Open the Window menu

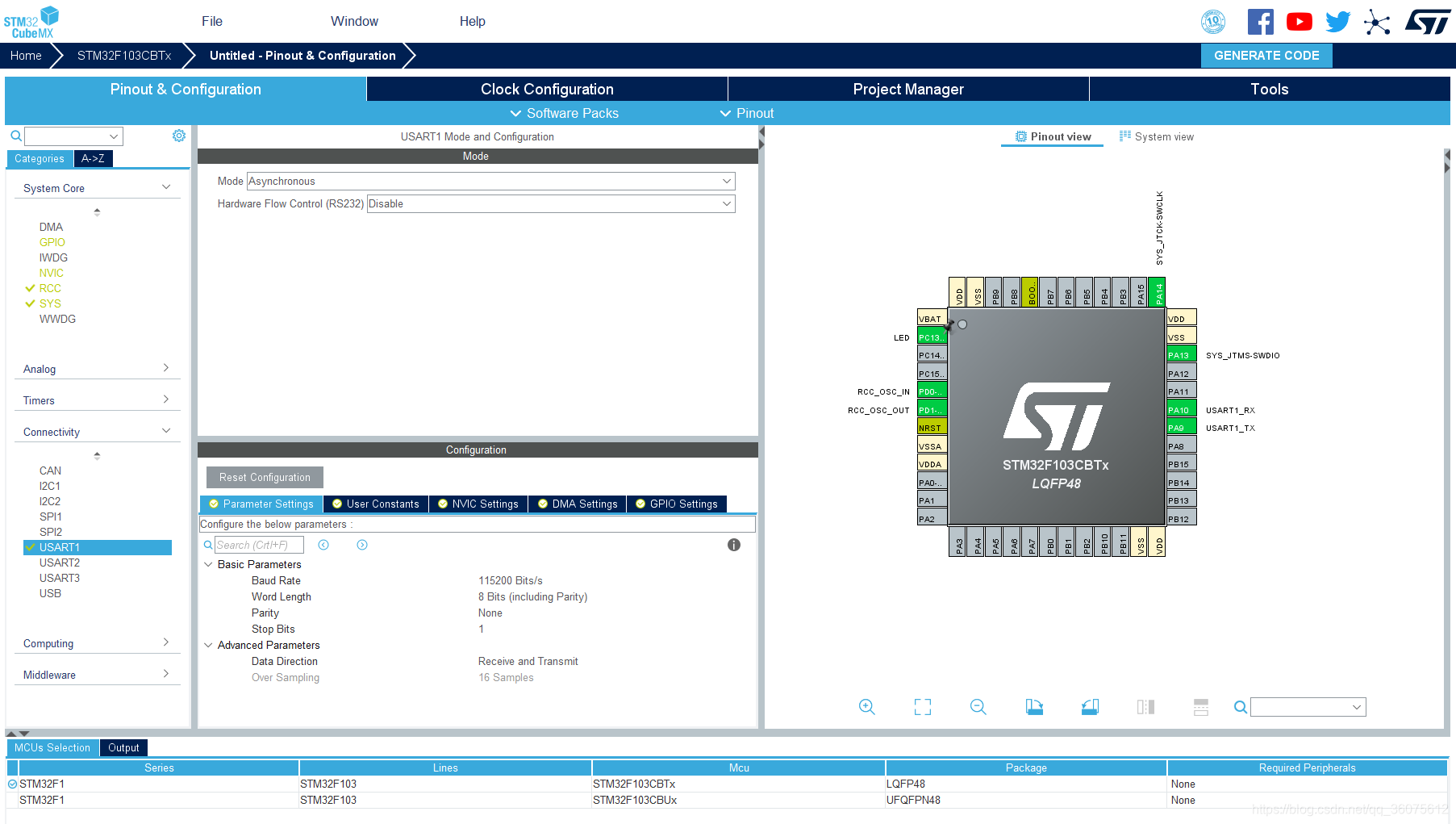[x=354, y=21]
